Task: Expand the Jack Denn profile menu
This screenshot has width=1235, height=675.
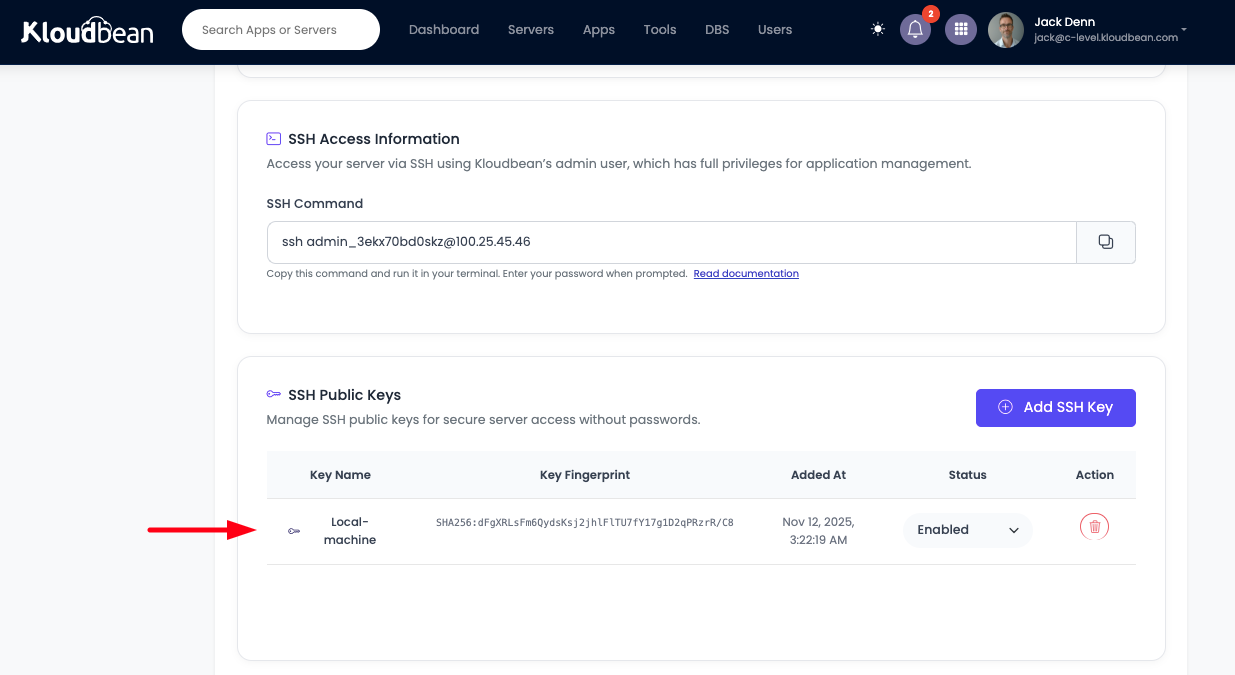Action: coord(1185,30)
